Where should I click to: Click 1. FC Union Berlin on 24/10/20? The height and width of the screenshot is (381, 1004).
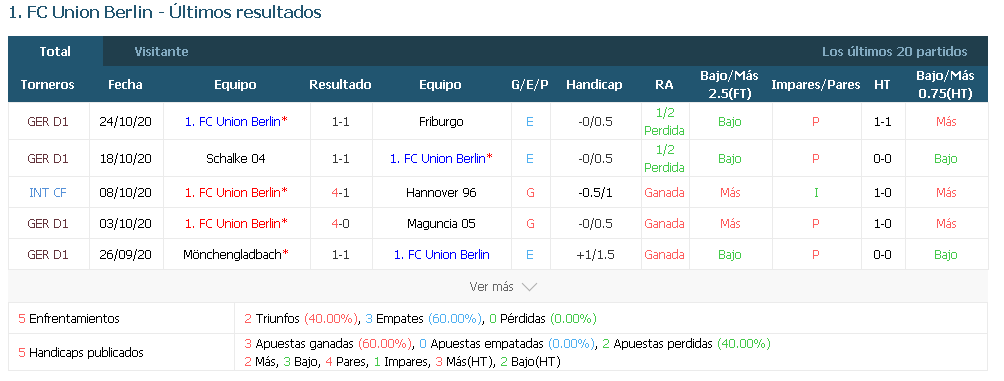(232, 122)
